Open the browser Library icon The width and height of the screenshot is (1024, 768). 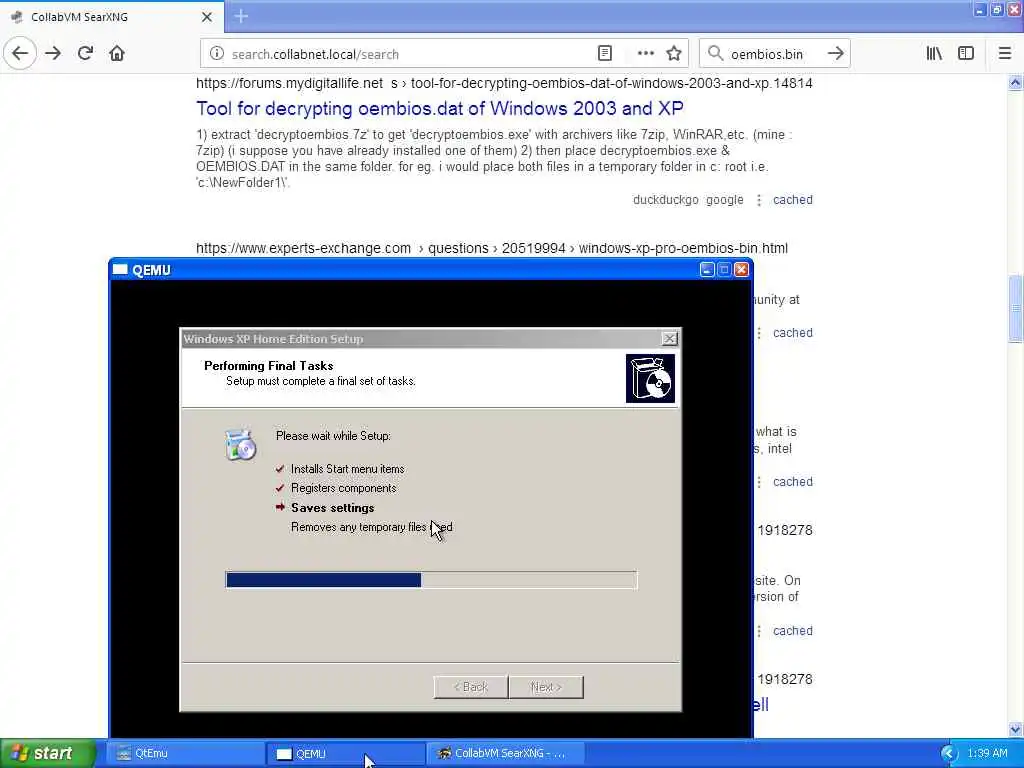pos(934,54)
